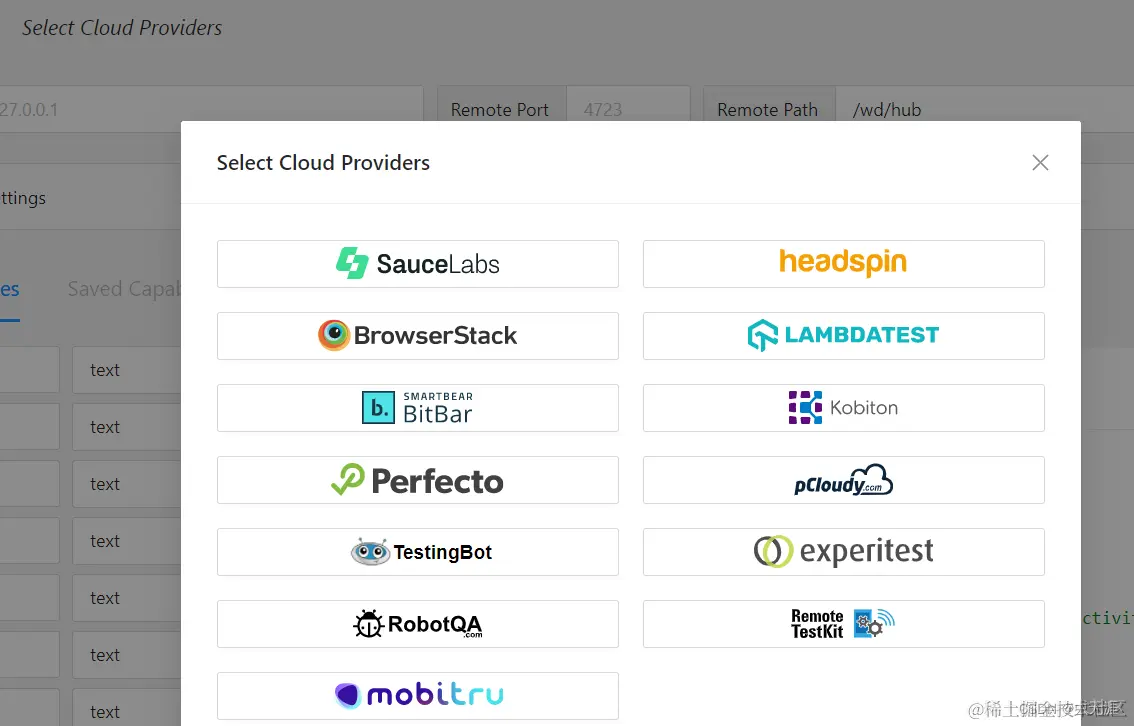Enable the Perfecto cloud provider
This screenshot has height=726, width=1134.
point(417,480)
